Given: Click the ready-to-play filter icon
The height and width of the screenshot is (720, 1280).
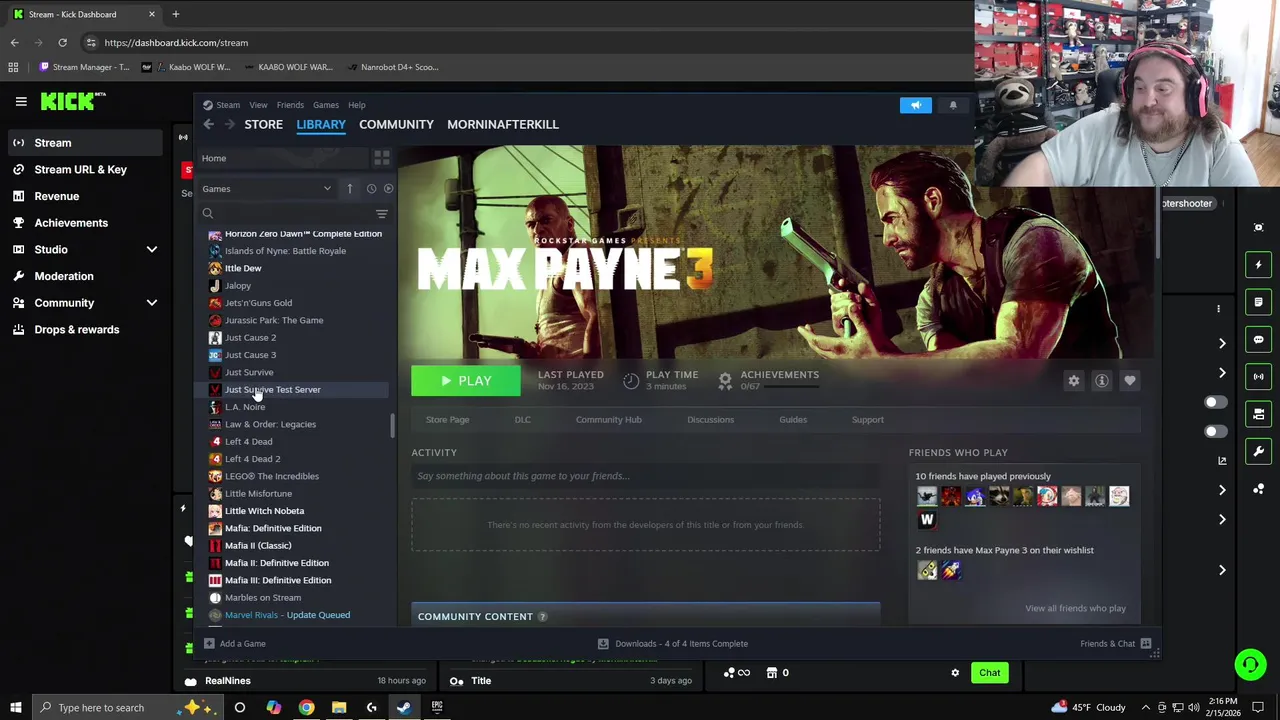Looking at the screenshot, I should pos(388,188).
